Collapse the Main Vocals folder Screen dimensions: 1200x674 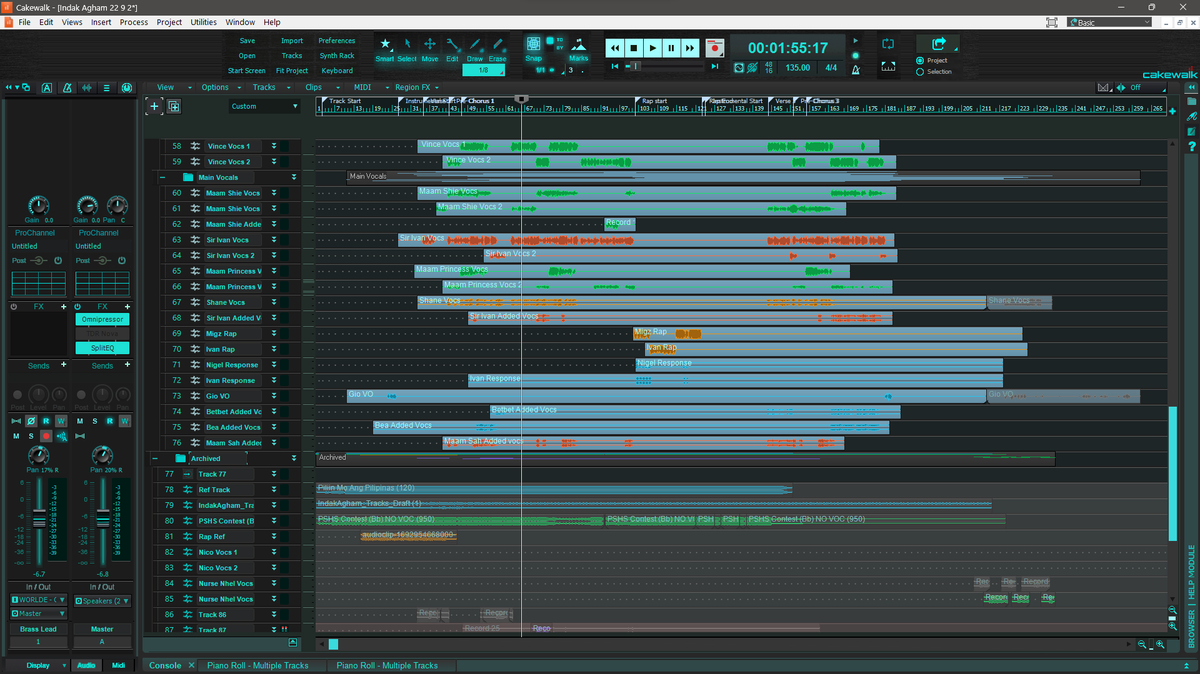(x=162, y=177)
